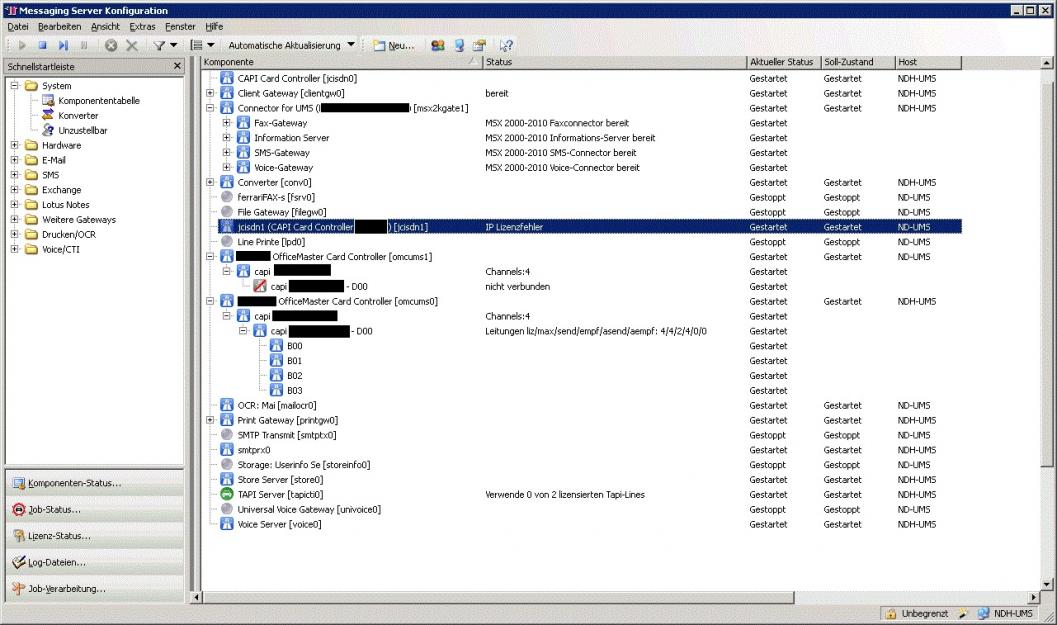This screenshot has height=625, width=1057.
Task: Expand the Fax-Gateway tree node
Action: [227, 123]
